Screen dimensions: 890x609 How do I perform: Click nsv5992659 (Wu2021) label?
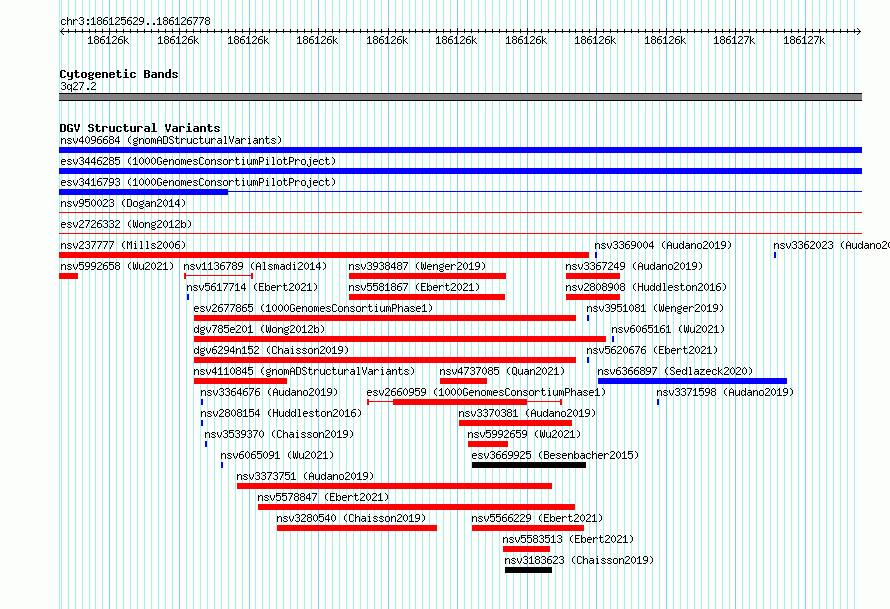click(x=524, y=434)
